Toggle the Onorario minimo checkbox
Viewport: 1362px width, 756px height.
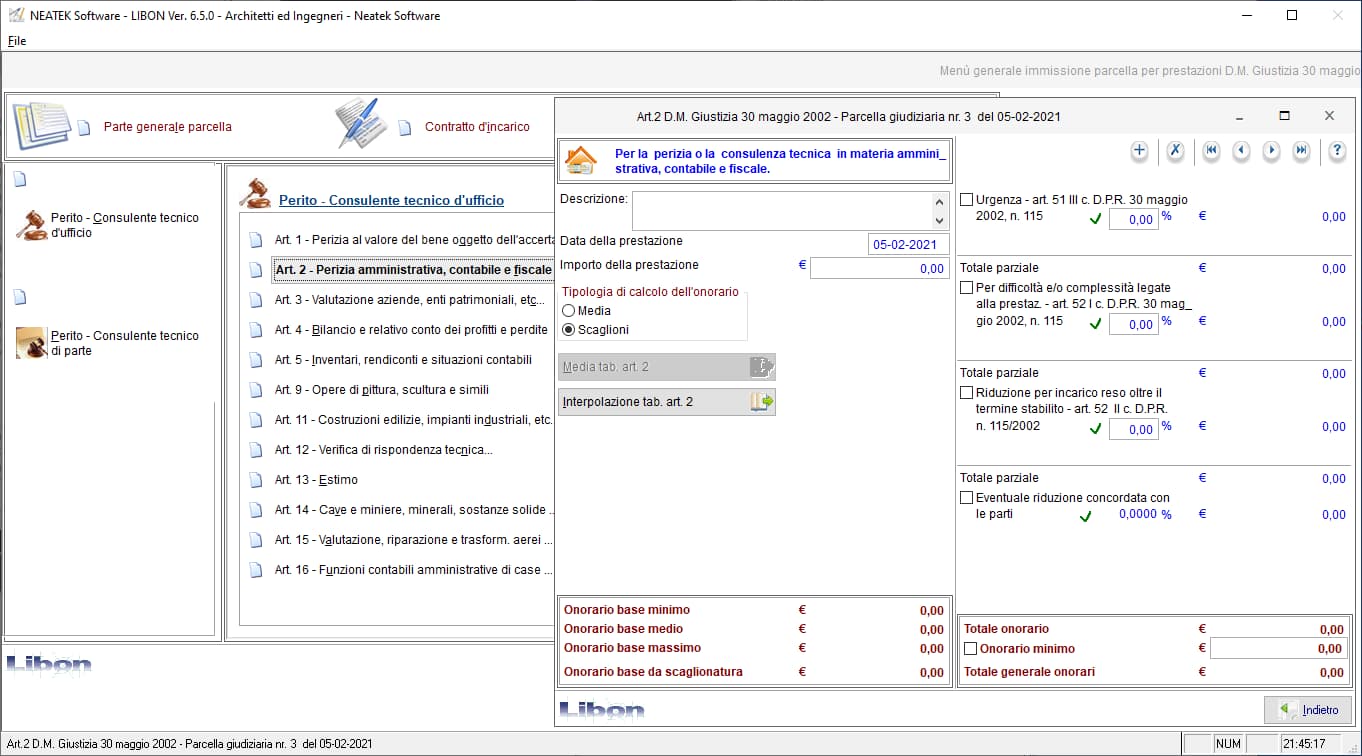[970, 649]
